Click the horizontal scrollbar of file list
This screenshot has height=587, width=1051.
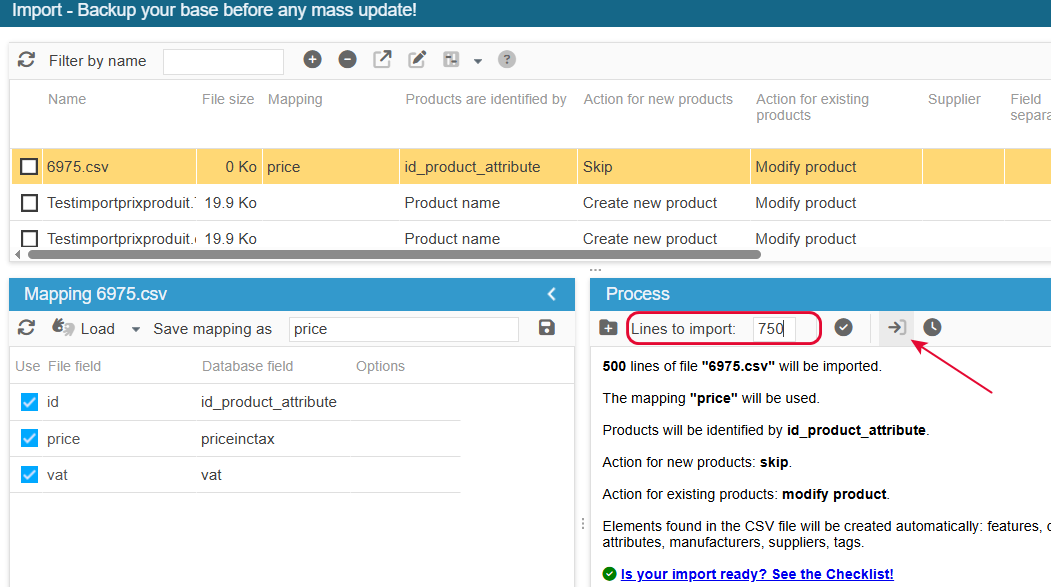[x=394, y=255]
